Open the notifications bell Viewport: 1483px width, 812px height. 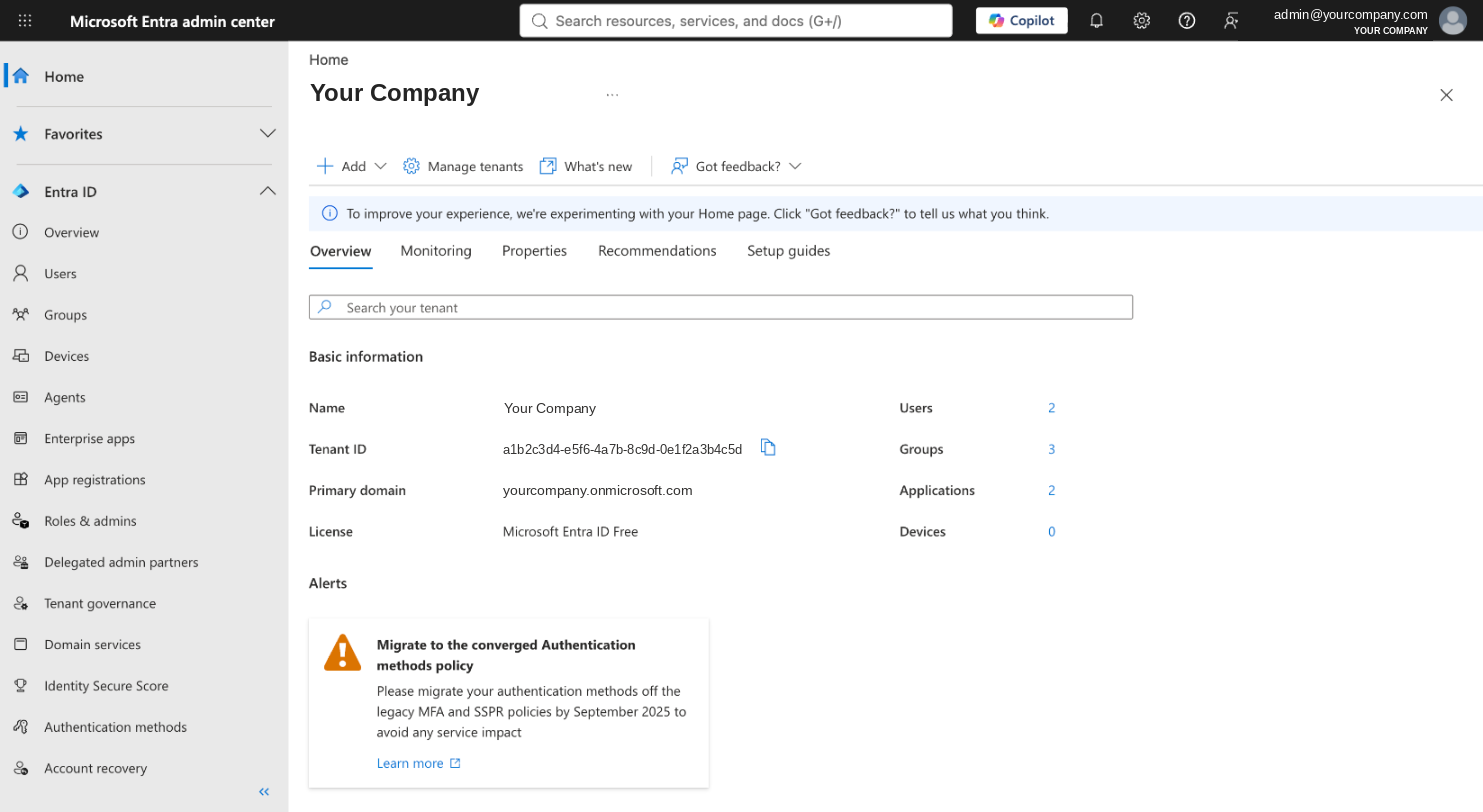click(x=1096, y=21)
